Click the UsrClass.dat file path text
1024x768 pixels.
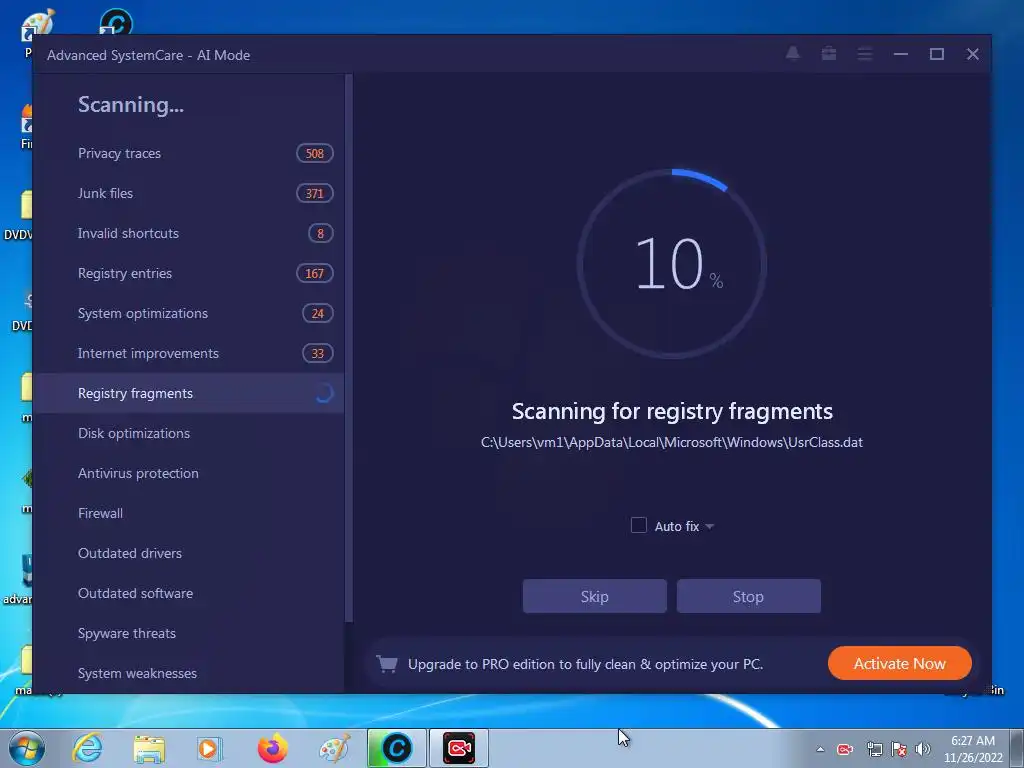click(671, 442)
